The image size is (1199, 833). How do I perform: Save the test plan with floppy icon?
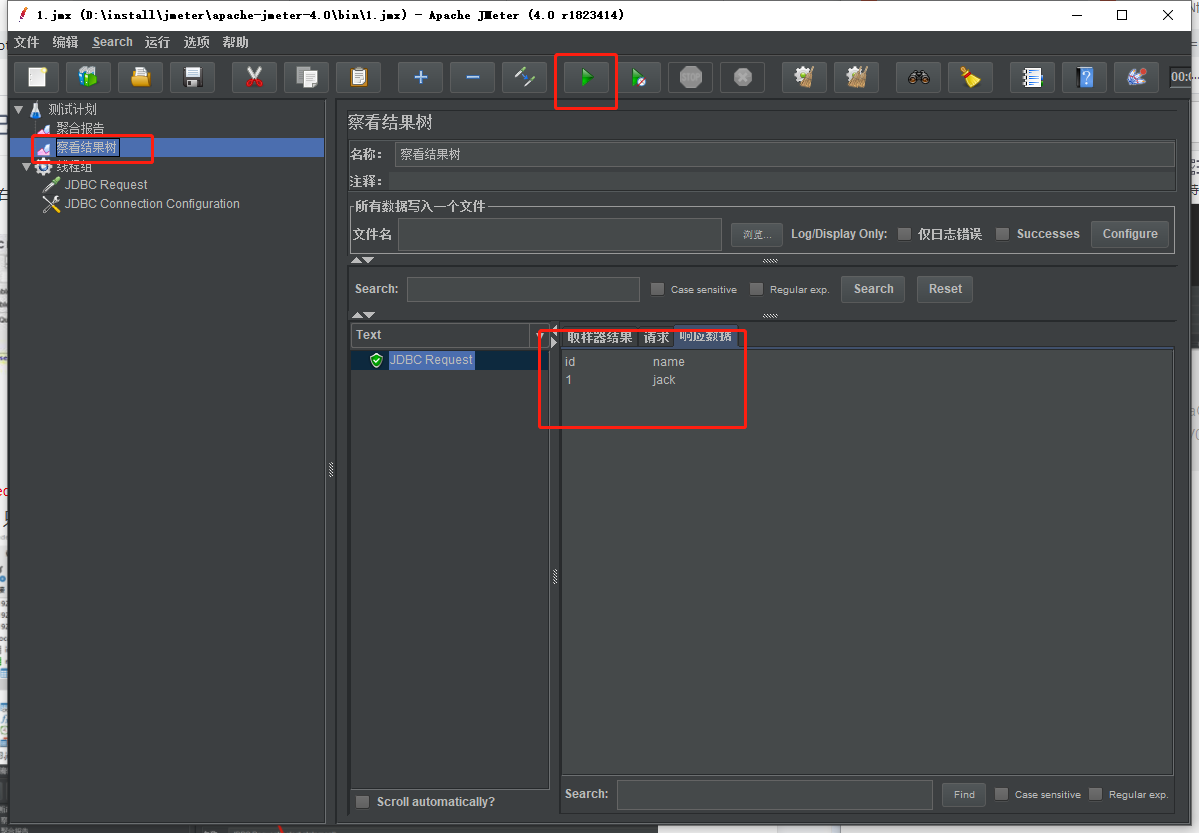193,77
